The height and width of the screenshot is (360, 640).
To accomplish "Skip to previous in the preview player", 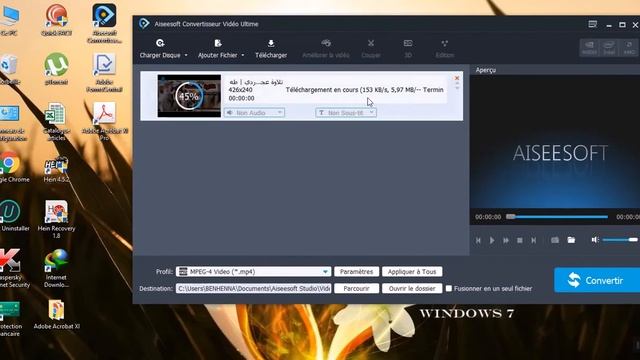I will pos(478,240).
